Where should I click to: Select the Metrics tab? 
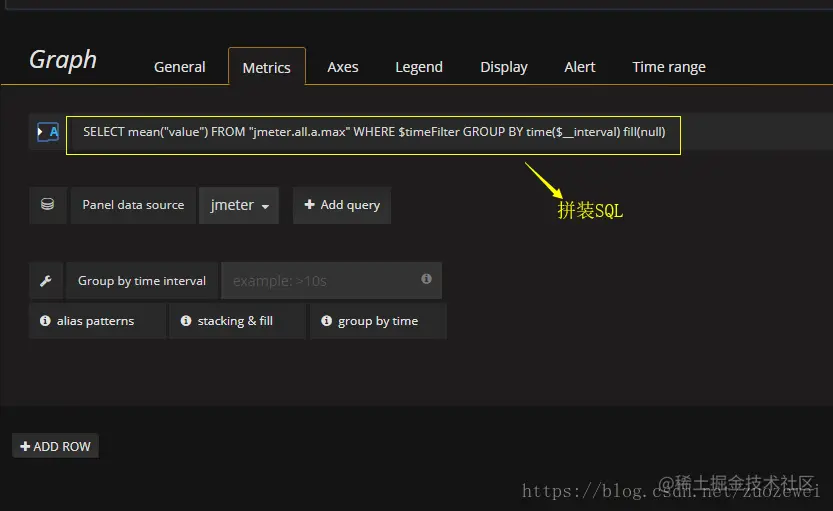(x=267, y=67)
